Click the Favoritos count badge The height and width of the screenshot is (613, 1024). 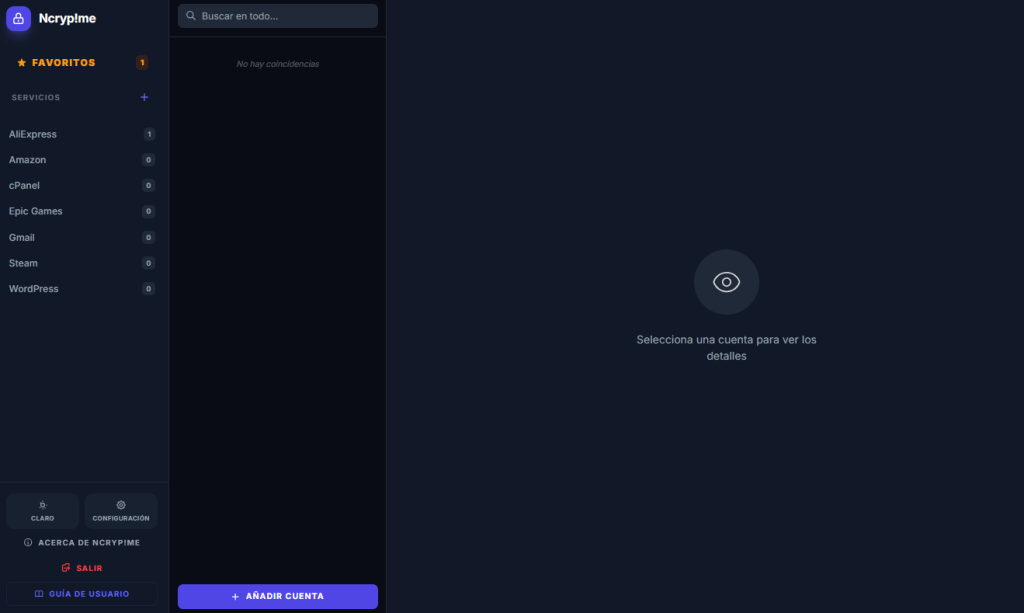click(x=142, y=63)
